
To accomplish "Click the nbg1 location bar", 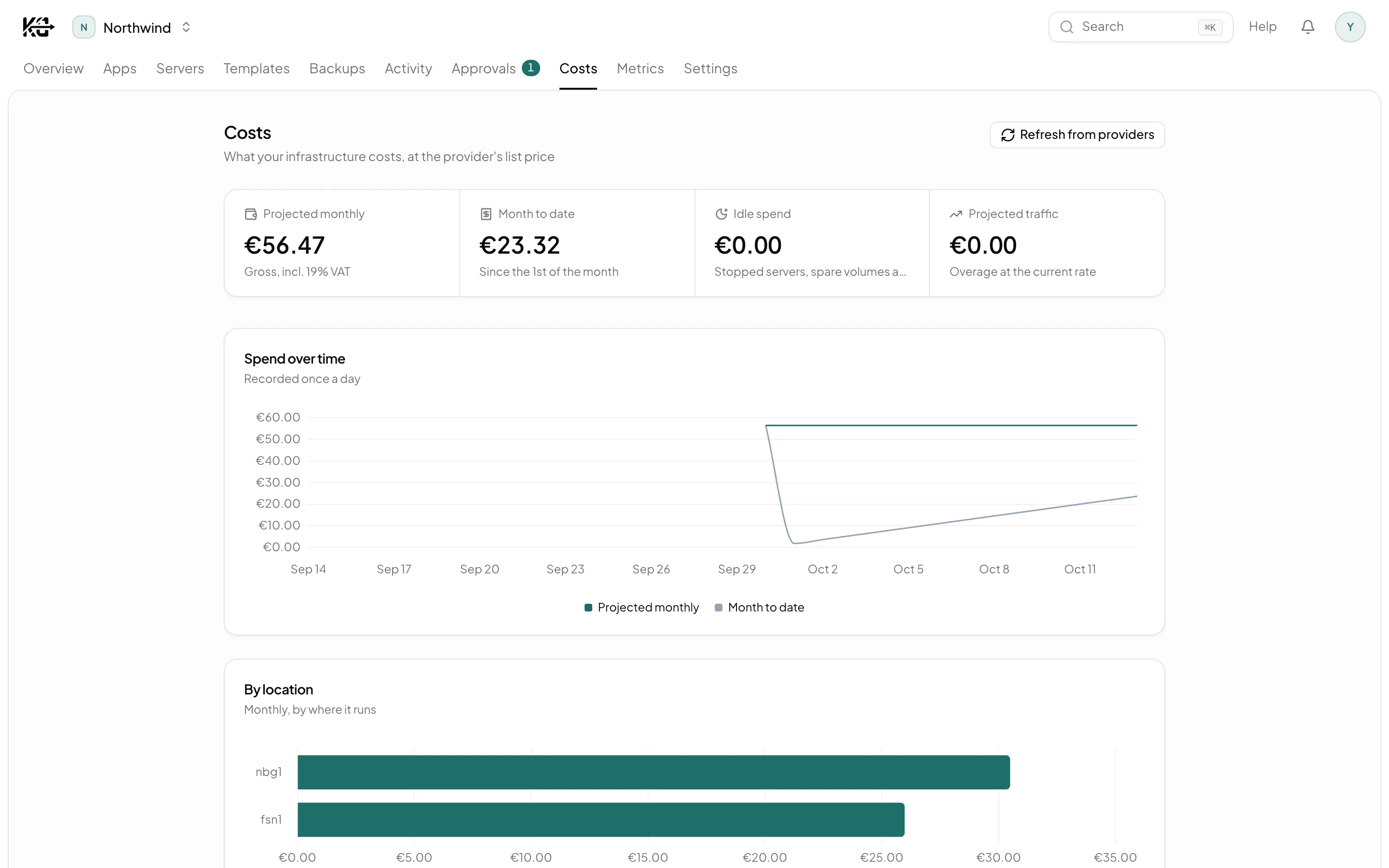I will pyautogui.click(x=654, y=772).
